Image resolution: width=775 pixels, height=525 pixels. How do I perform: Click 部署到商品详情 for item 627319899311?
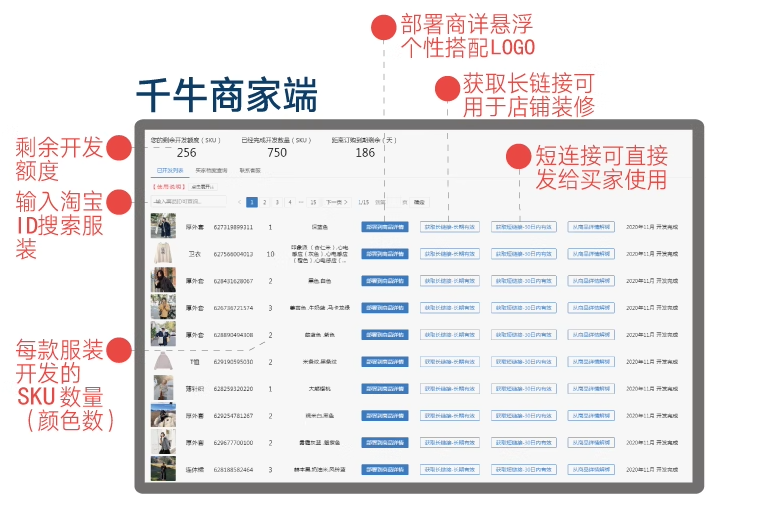[385, 227]
